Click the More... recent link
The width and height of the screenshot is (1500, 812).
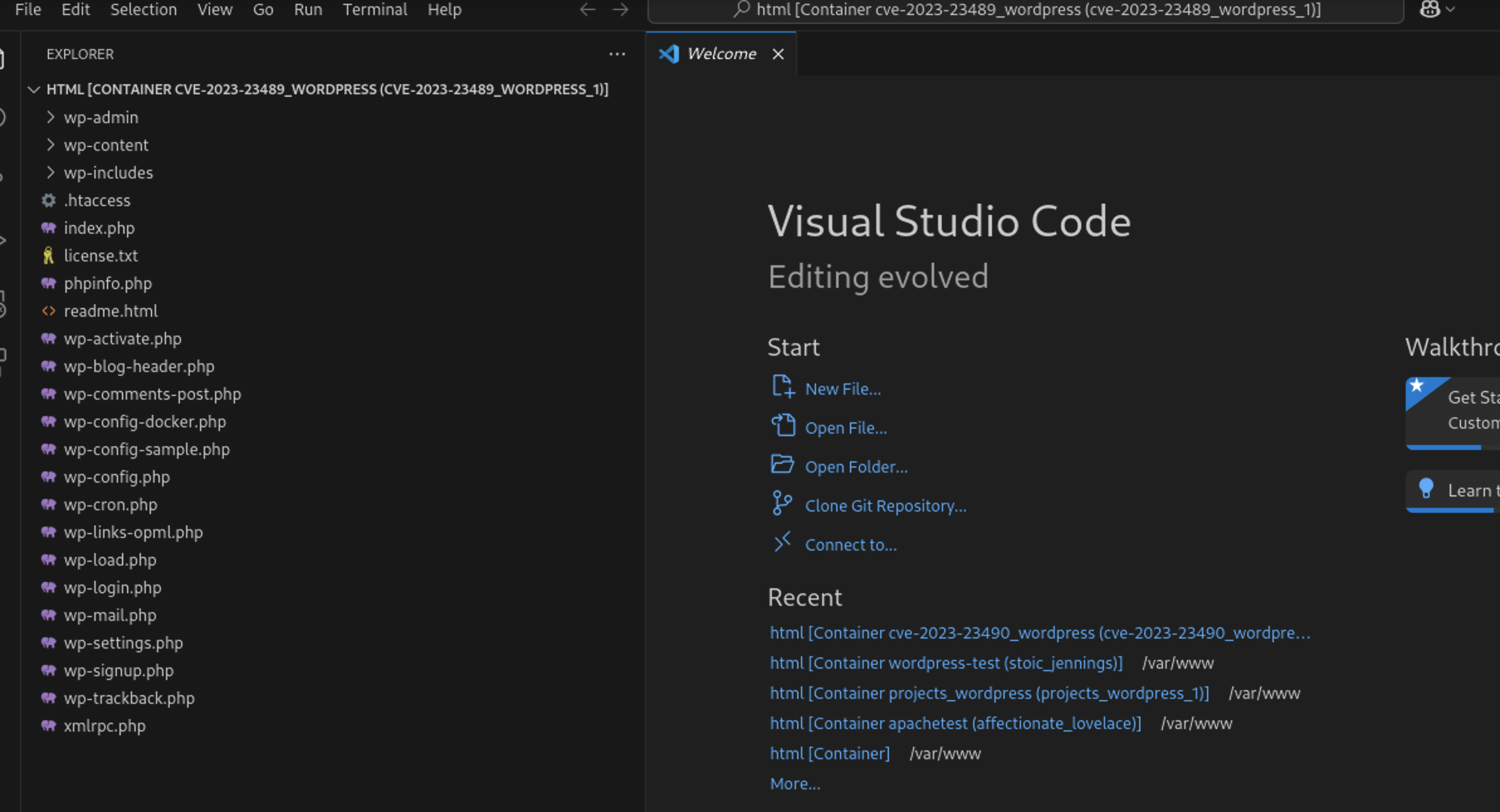(795, 784)
